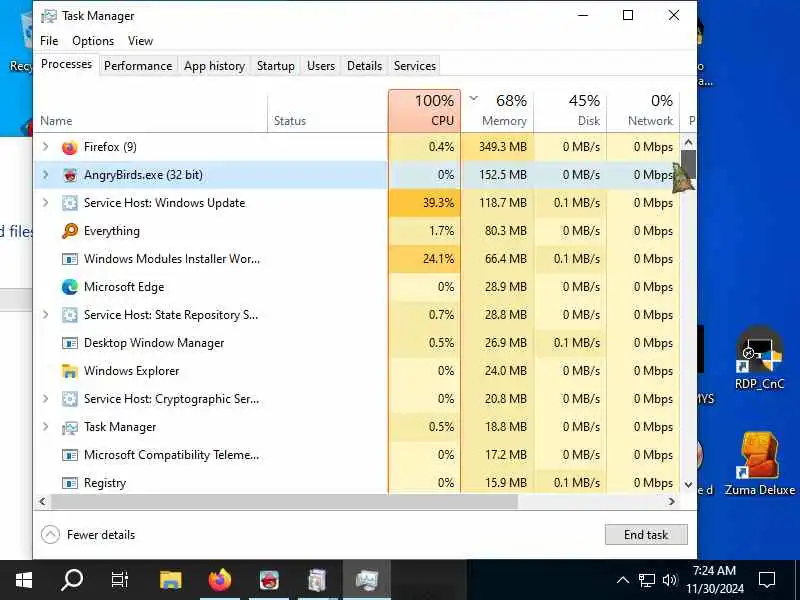Switch to Angry Birds on the taskbar

269,580
